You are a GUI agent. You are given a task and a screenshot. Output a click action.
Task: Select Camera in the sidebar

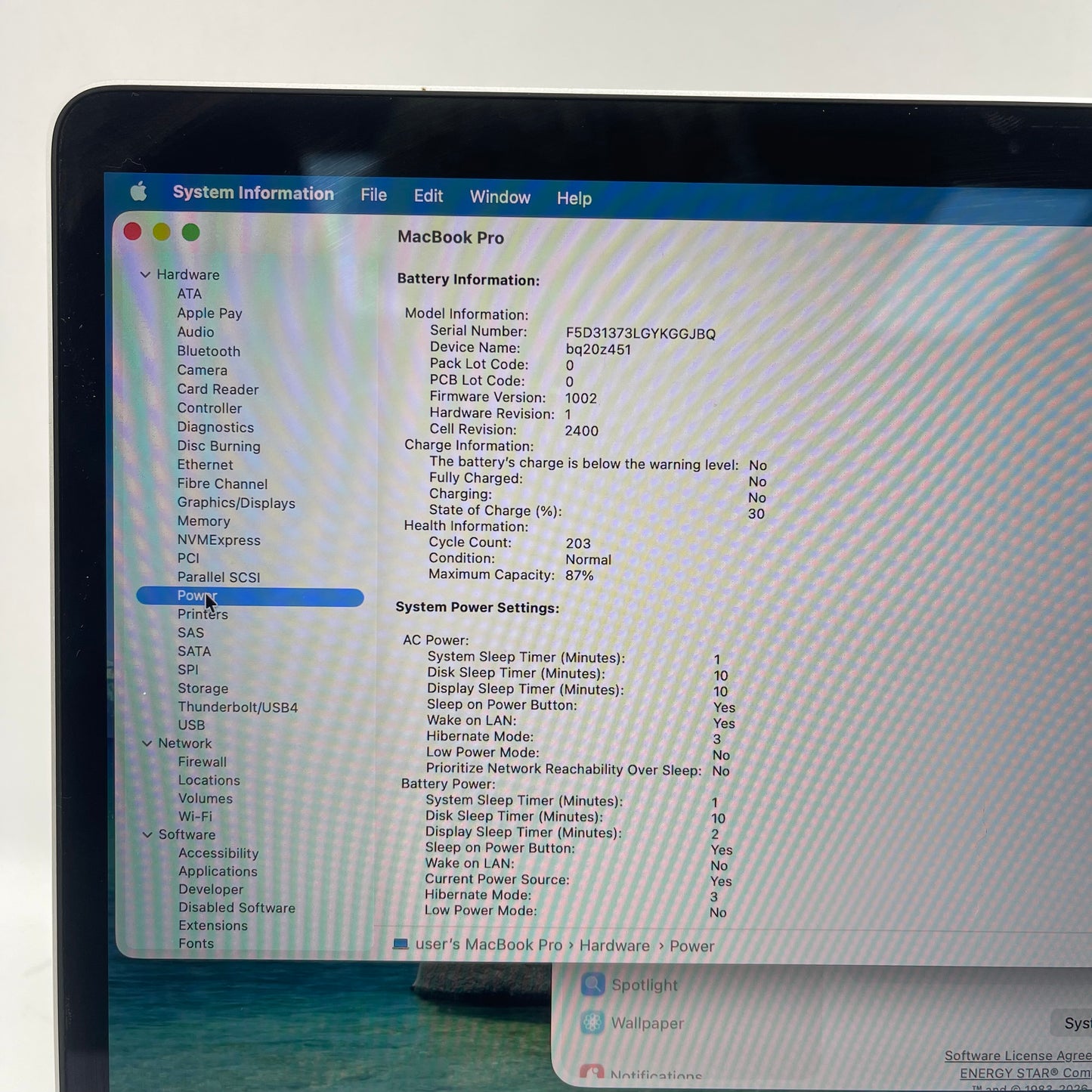202,370
